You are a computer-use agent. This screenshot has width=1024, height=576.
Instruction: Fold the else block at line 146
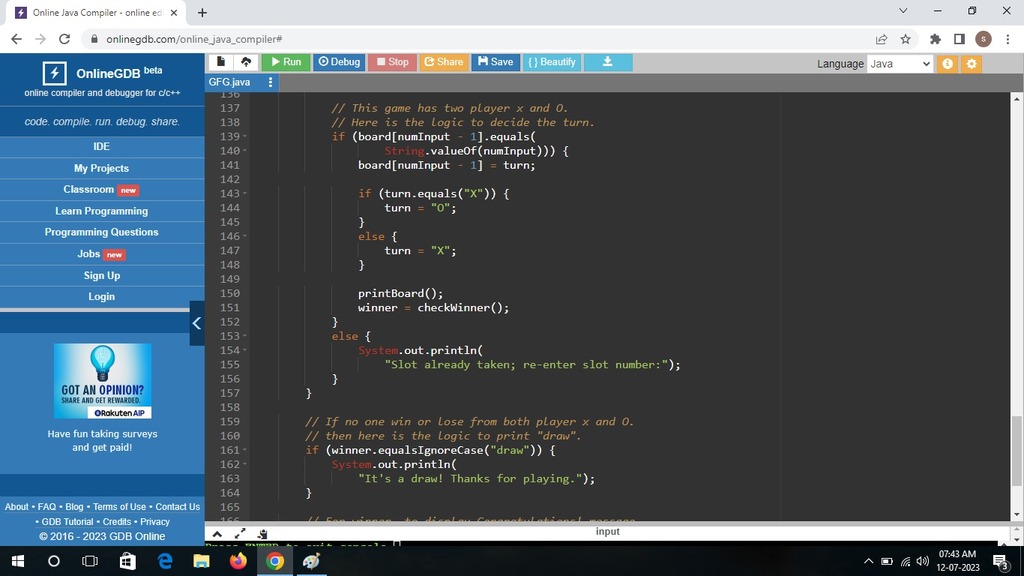pyautogui.click(x=245, y=236)
